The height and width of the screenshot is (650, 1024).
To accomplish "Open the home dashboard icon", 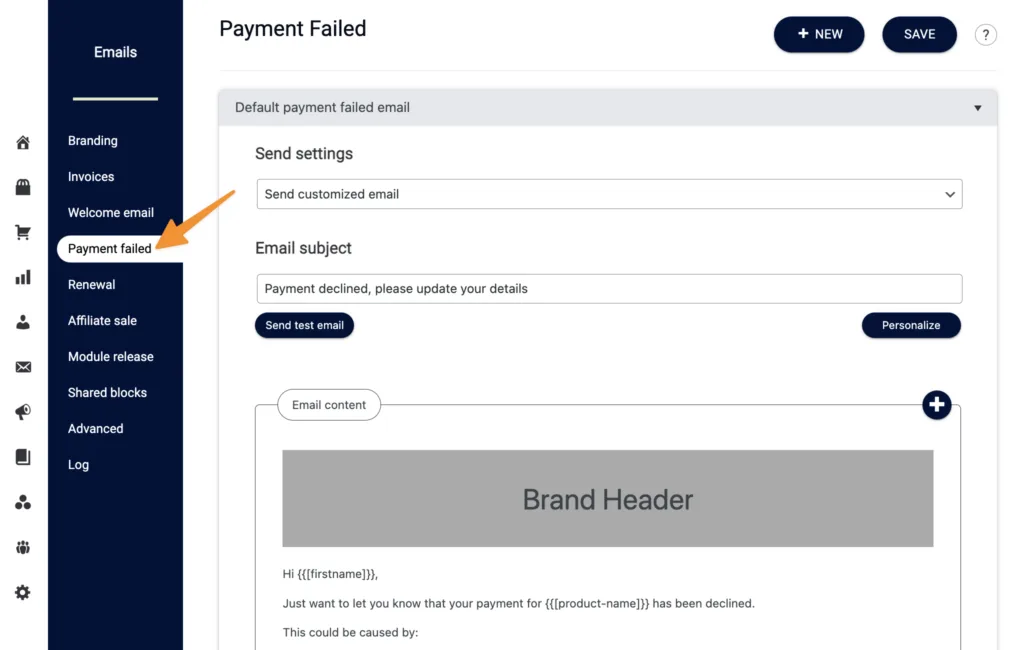I will (x=23, y=143).
